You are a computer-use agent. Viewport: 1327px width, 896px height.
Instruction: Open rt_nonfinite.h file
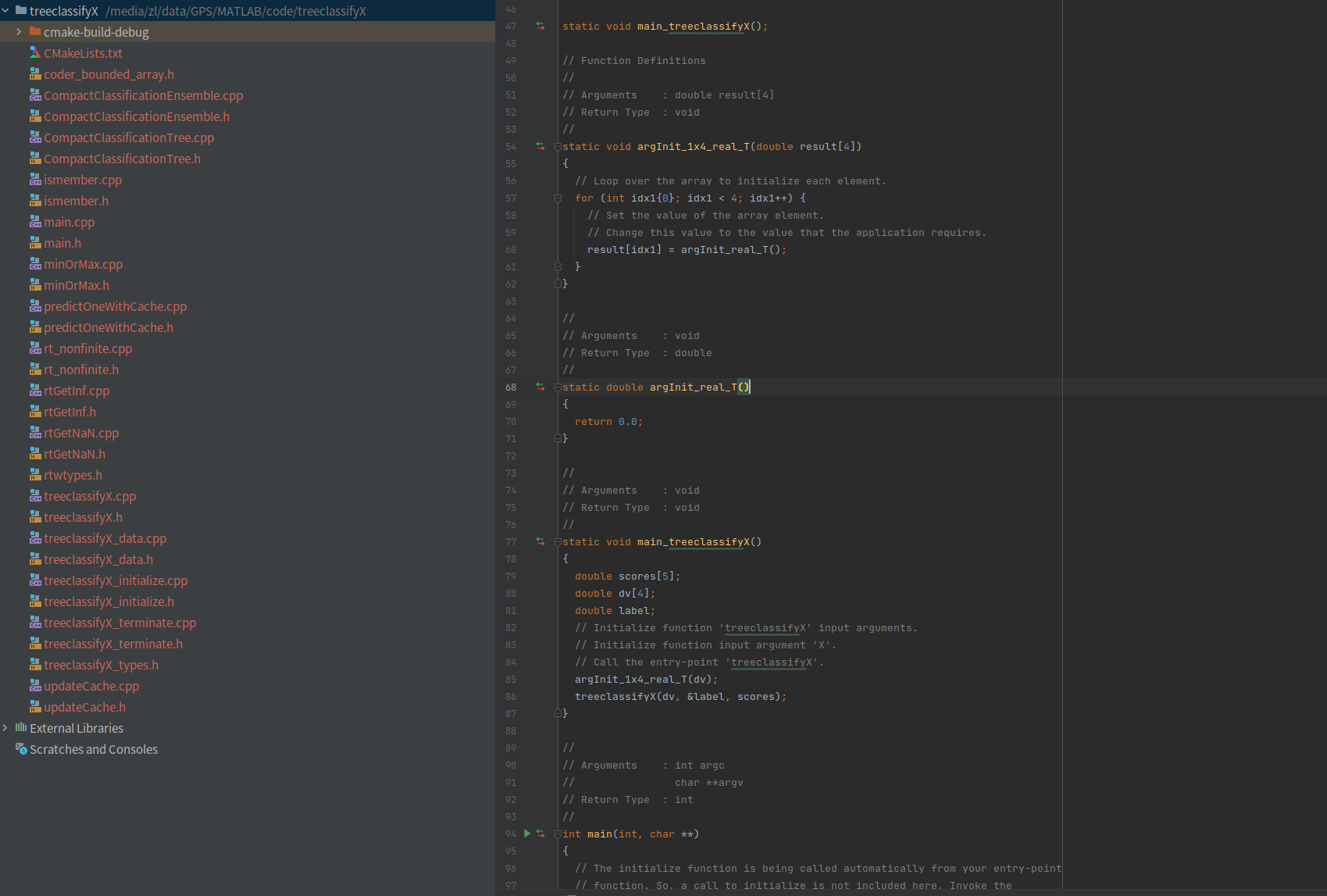point(81,369)
